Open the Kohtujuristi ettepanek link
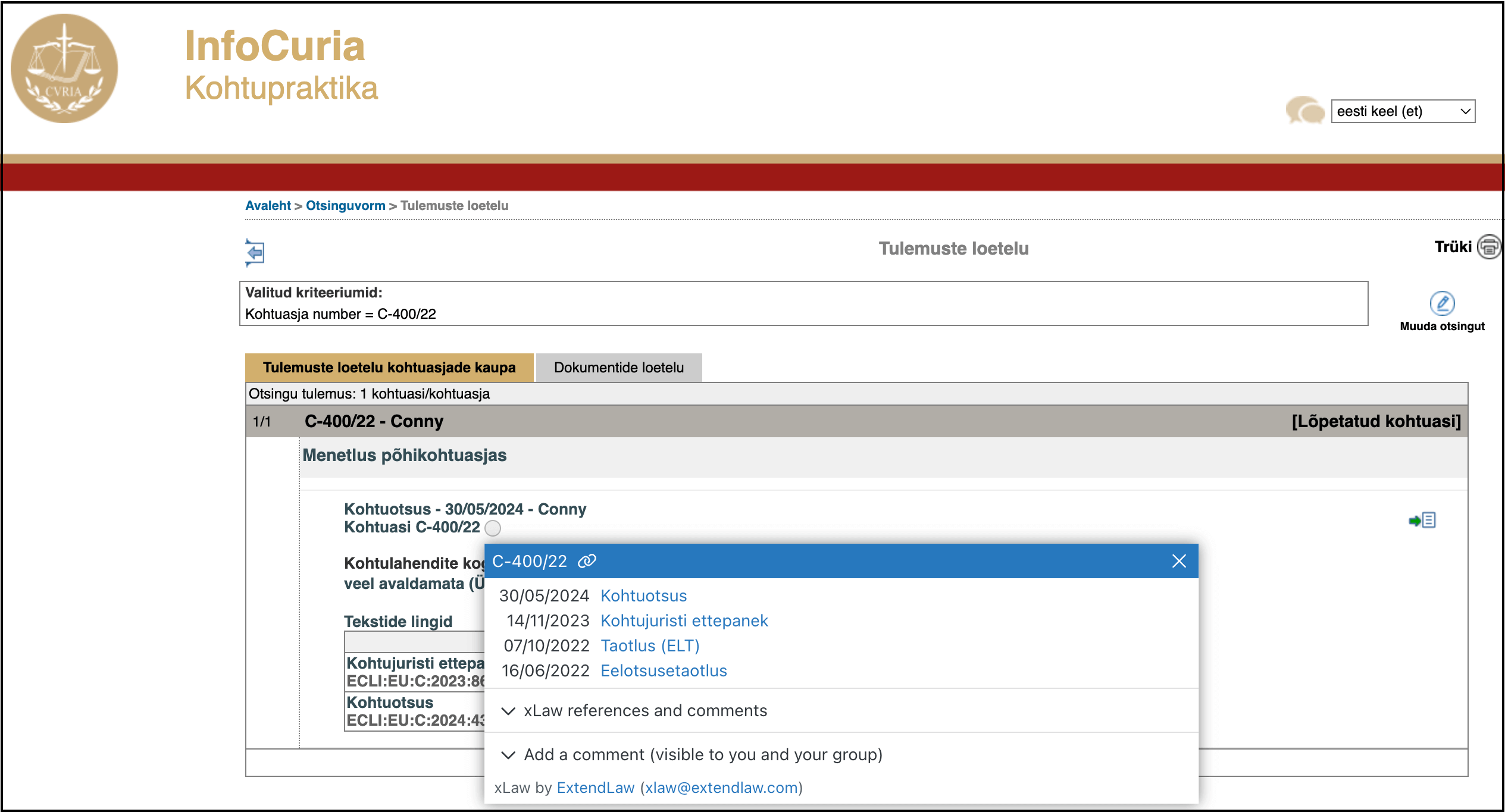 [684, 620]
